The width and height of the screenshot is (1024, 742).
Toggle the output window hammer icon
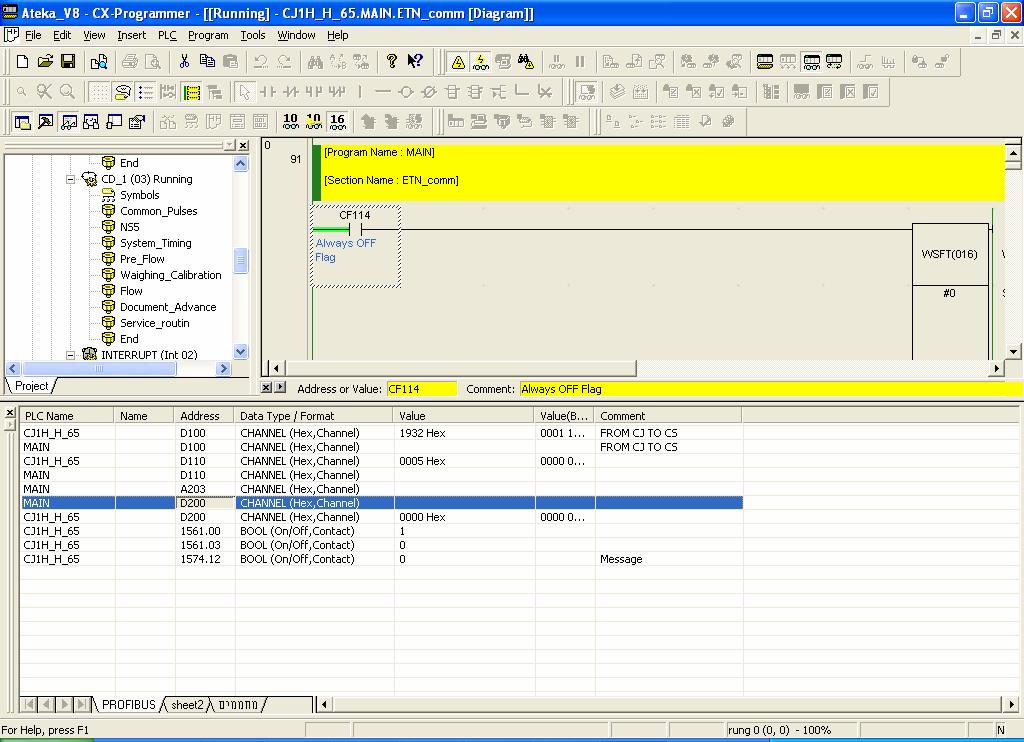(46, 121)
